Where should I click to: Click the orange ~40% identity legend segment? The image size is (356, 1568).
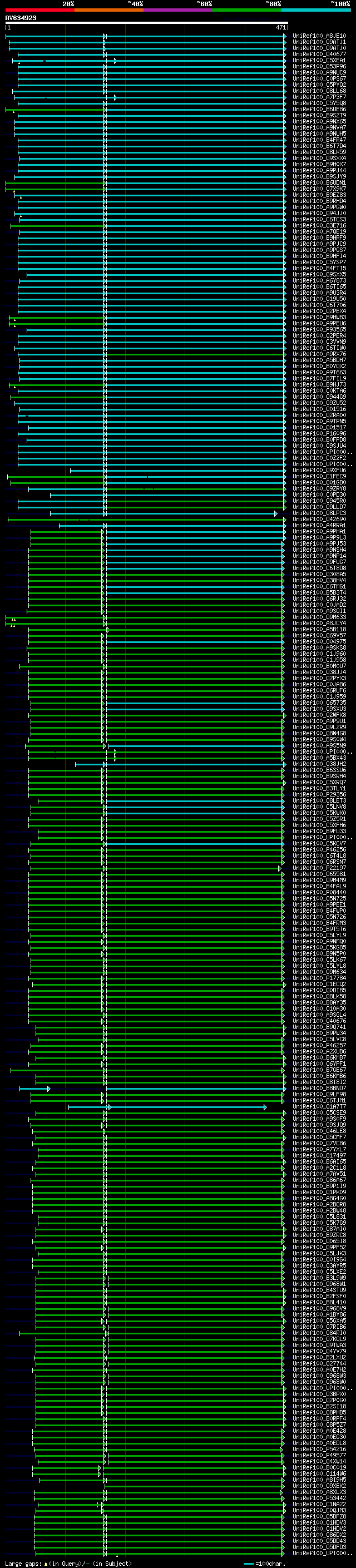109,10
